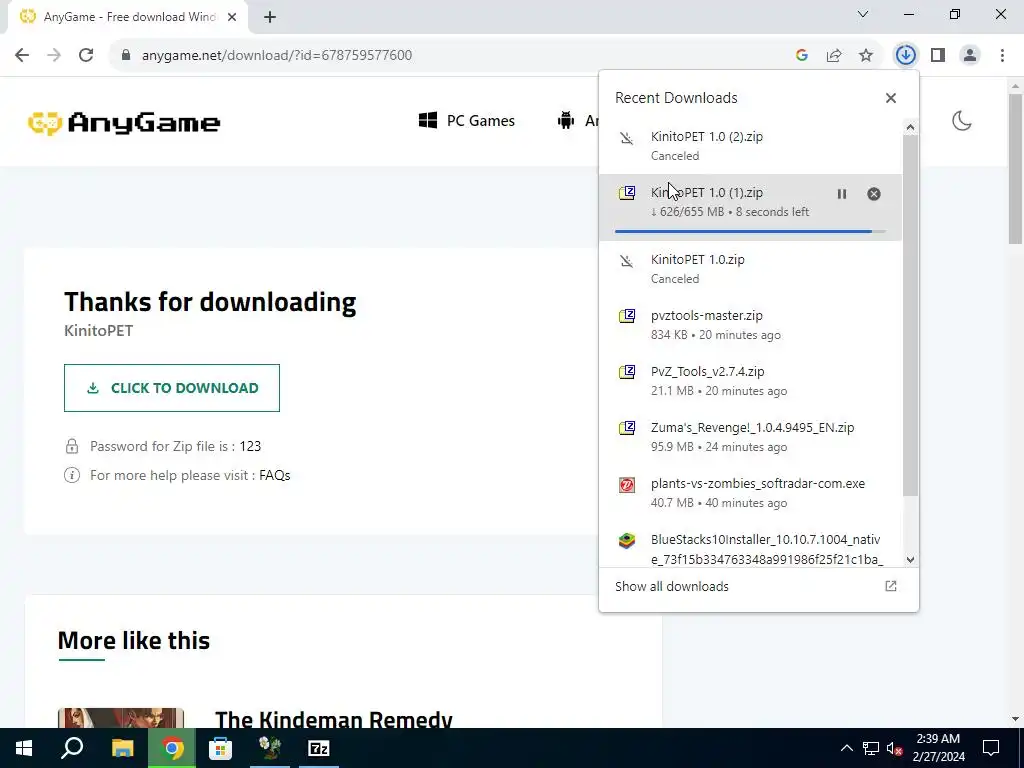Open Zuma's_Revenge! zip download entry
Image resolution: width=1024 pixels, height=768 pixels.
pos(750,437)
